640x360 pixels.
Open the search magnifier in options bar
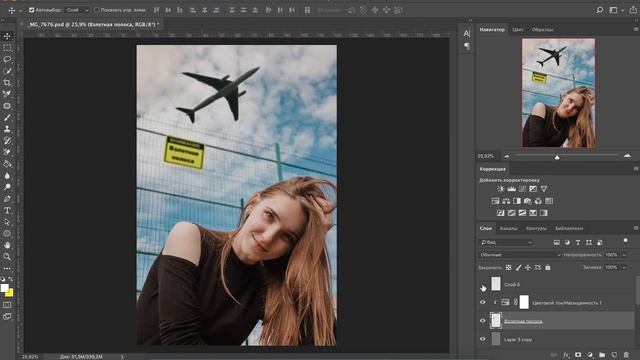point(599,10)
